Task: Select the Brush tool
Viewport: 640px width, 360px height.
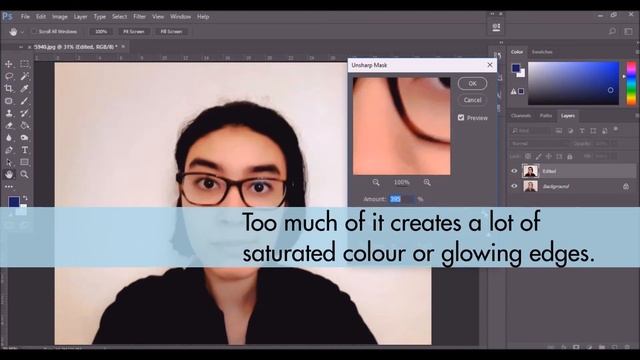Action: [24, 101]
